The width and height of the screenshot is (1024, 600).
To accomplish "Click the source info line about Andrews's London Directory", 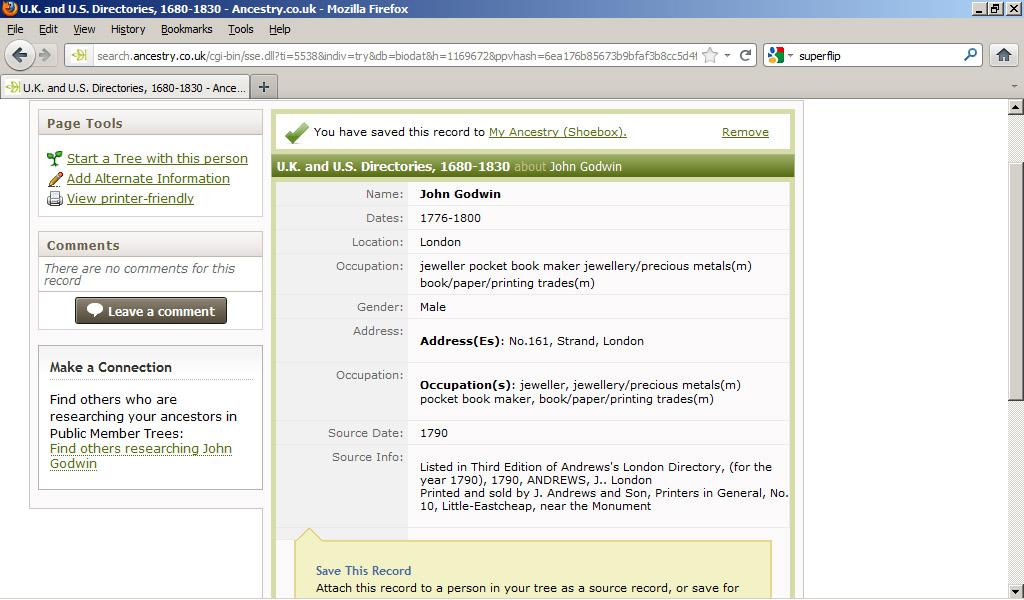I will pos(596,473).
